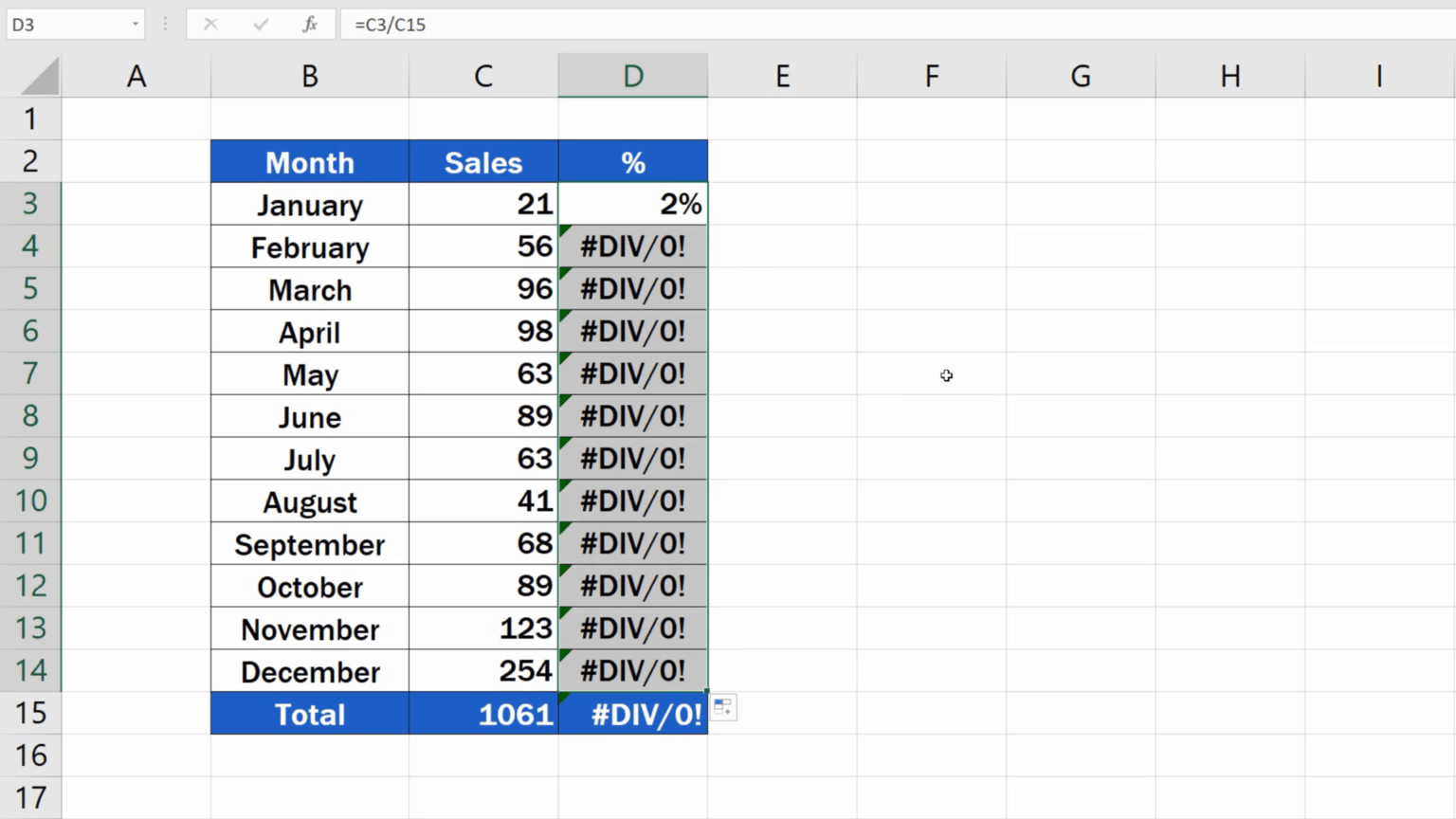Screen dimensions: 1456x819
Task: Click the Enter checkmark icon in formula bar
Action: (x=260, y=24)
